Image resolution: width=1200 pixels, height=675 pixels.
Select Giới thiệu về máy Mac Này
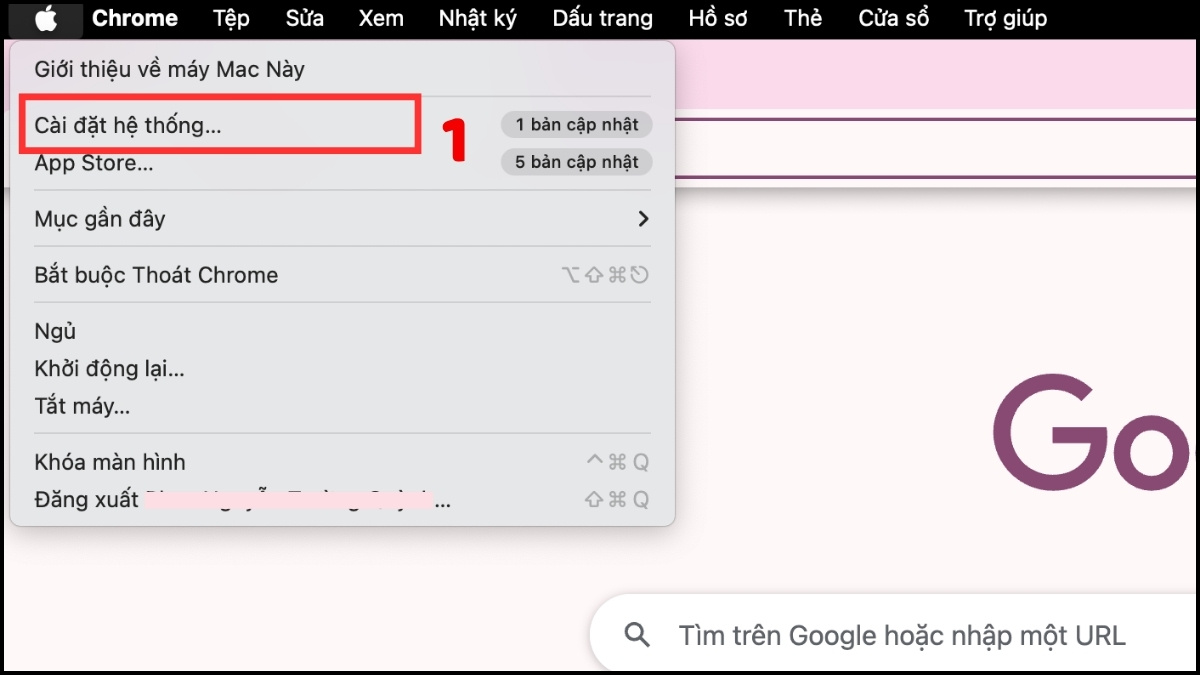[169, 70]
